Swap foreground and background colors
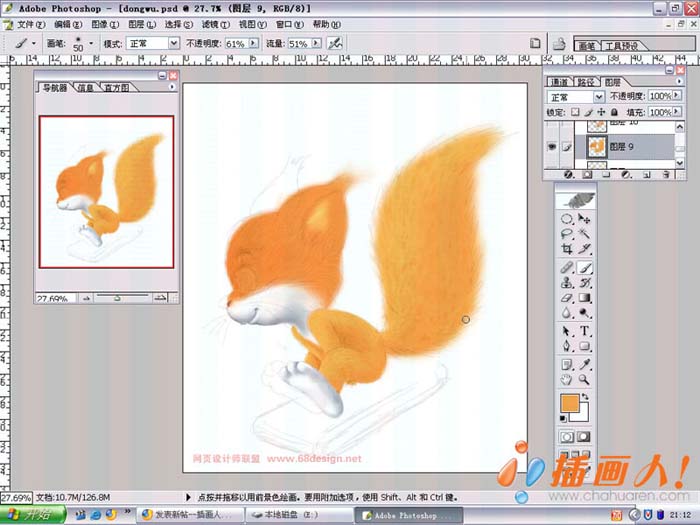Viewport: 700px width, 525px height. (585, 396)
